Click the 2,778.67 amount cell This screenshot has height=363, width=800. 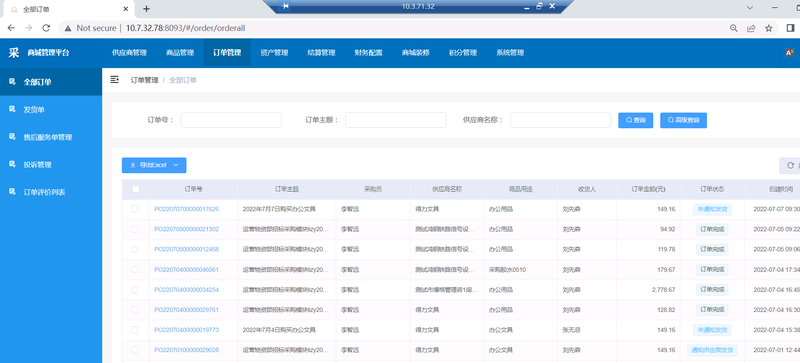click(x=663, y=289)
